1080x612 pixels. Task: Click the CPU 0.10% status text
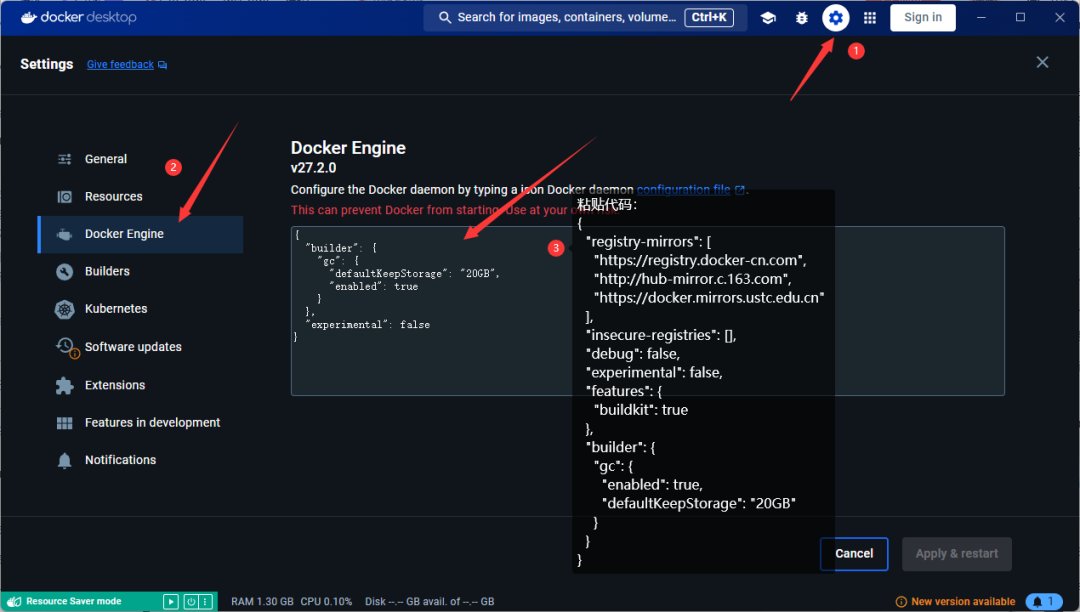[x=326, y=602]
